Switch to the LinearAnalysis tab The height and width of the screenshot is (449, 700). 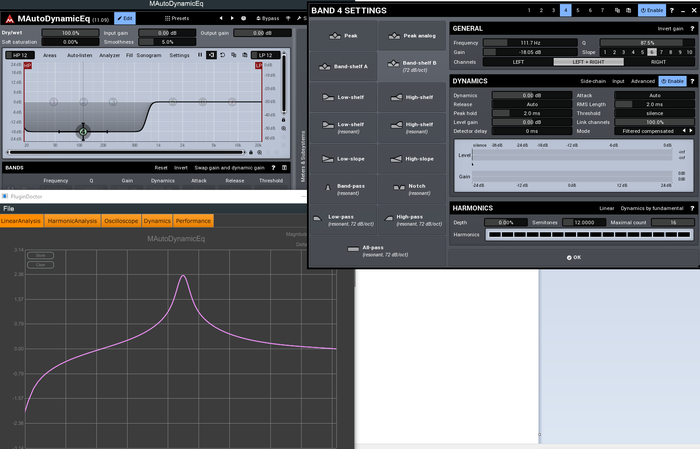21,221
